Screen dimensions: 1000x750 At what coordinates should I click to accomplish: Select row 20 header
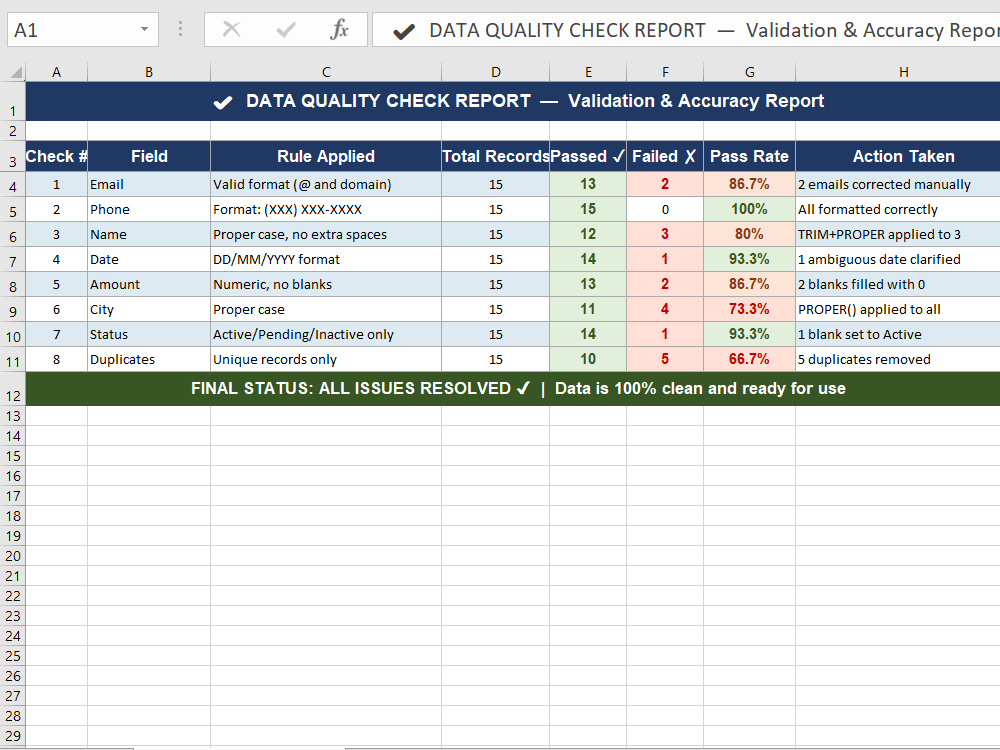pyautogui.click(x=13, y=556)
